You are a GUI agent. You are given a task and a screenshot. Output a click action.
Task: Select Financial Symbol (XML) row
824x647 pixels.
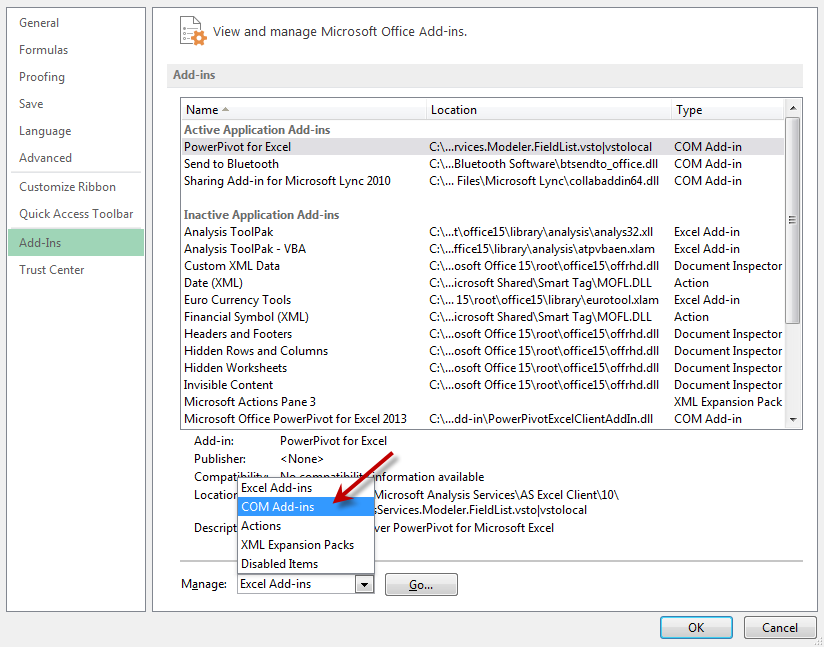(x=482, y=317)
